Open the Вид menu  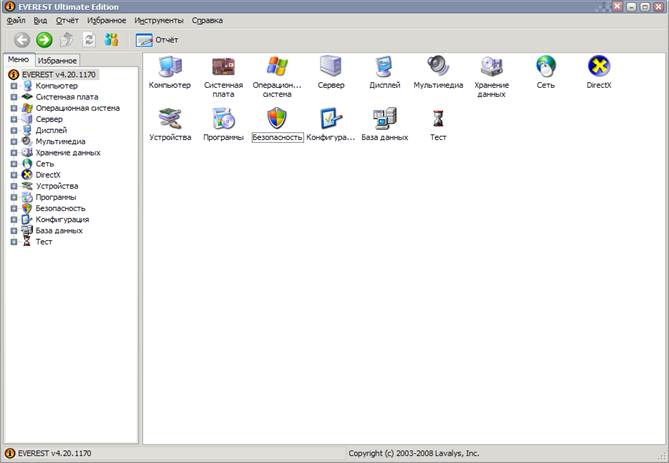tap(41, 20)
